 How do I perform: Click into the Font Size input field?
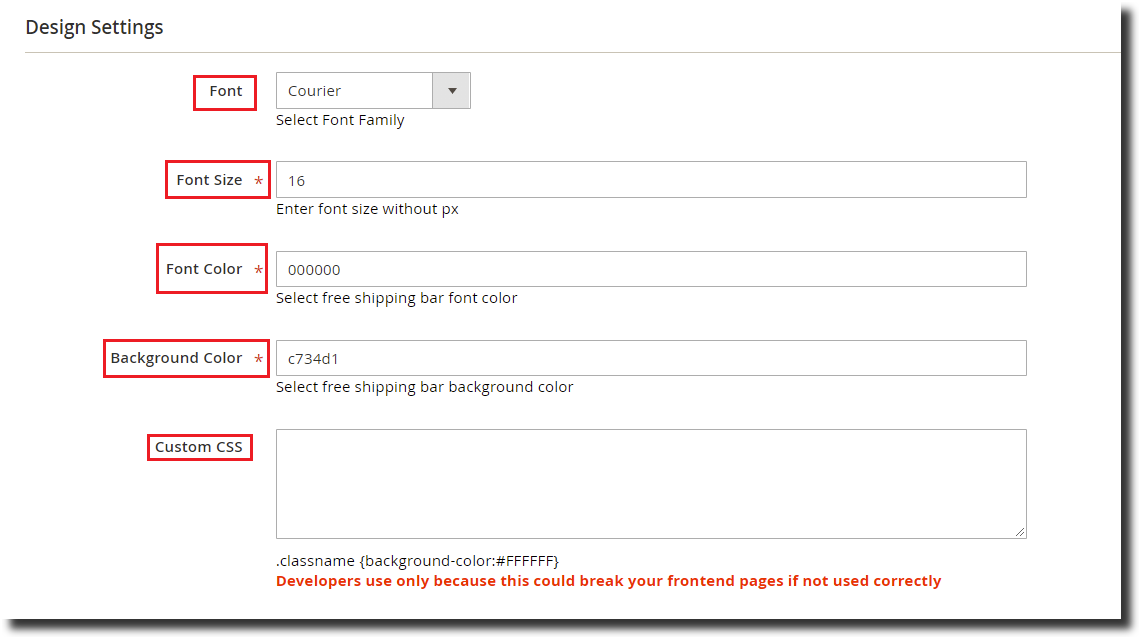tap(650, 180)
